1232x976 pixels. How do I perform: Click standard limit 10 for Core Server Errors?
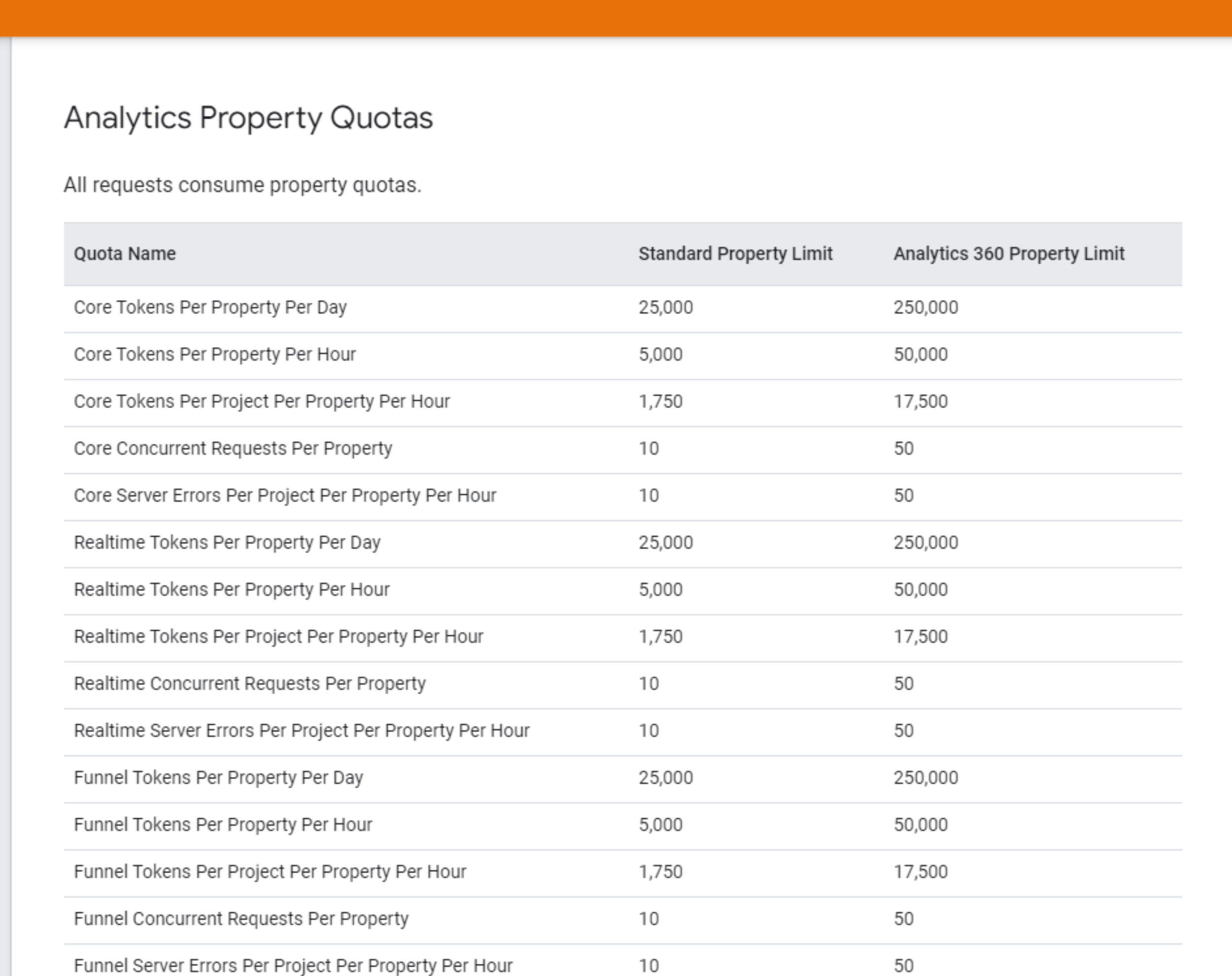(649, 495)
